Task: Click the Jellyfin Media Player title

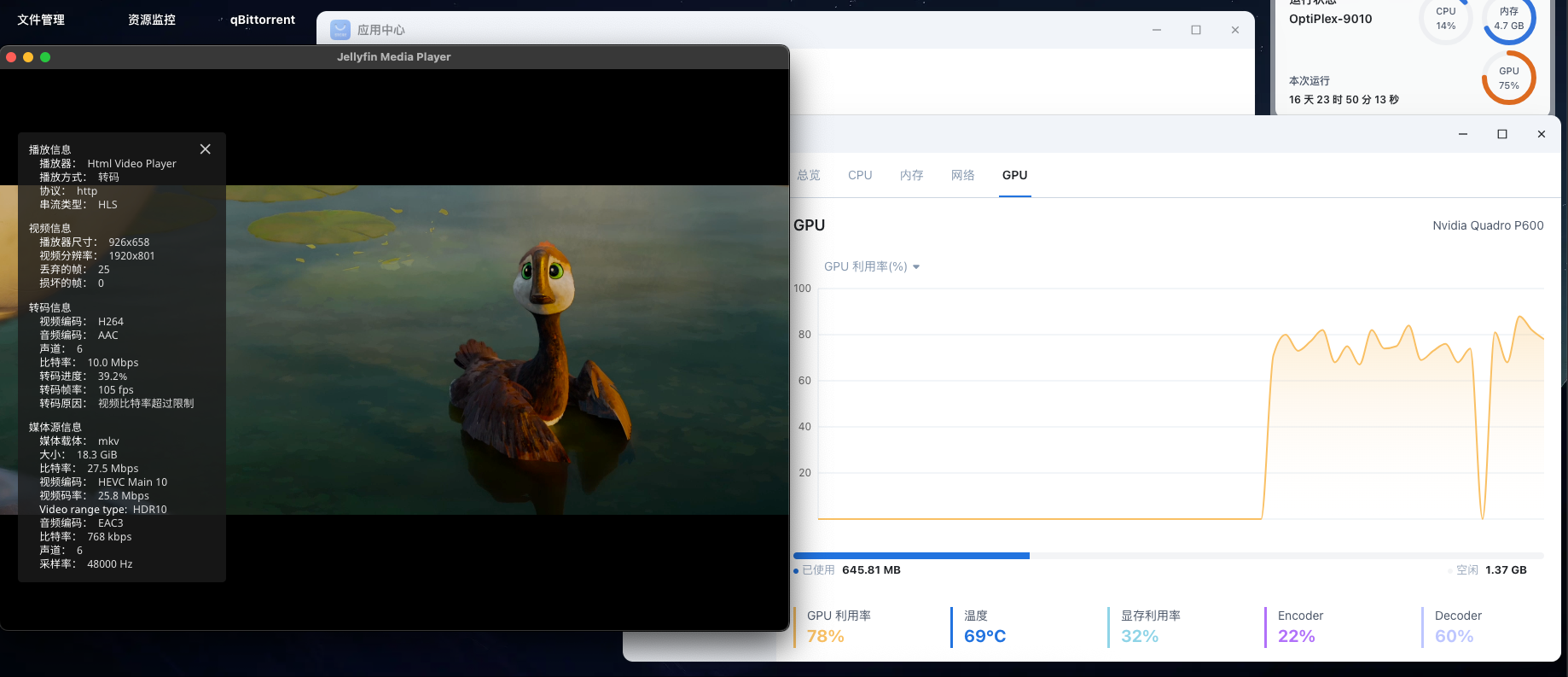Action: click(x=393, y=57)
